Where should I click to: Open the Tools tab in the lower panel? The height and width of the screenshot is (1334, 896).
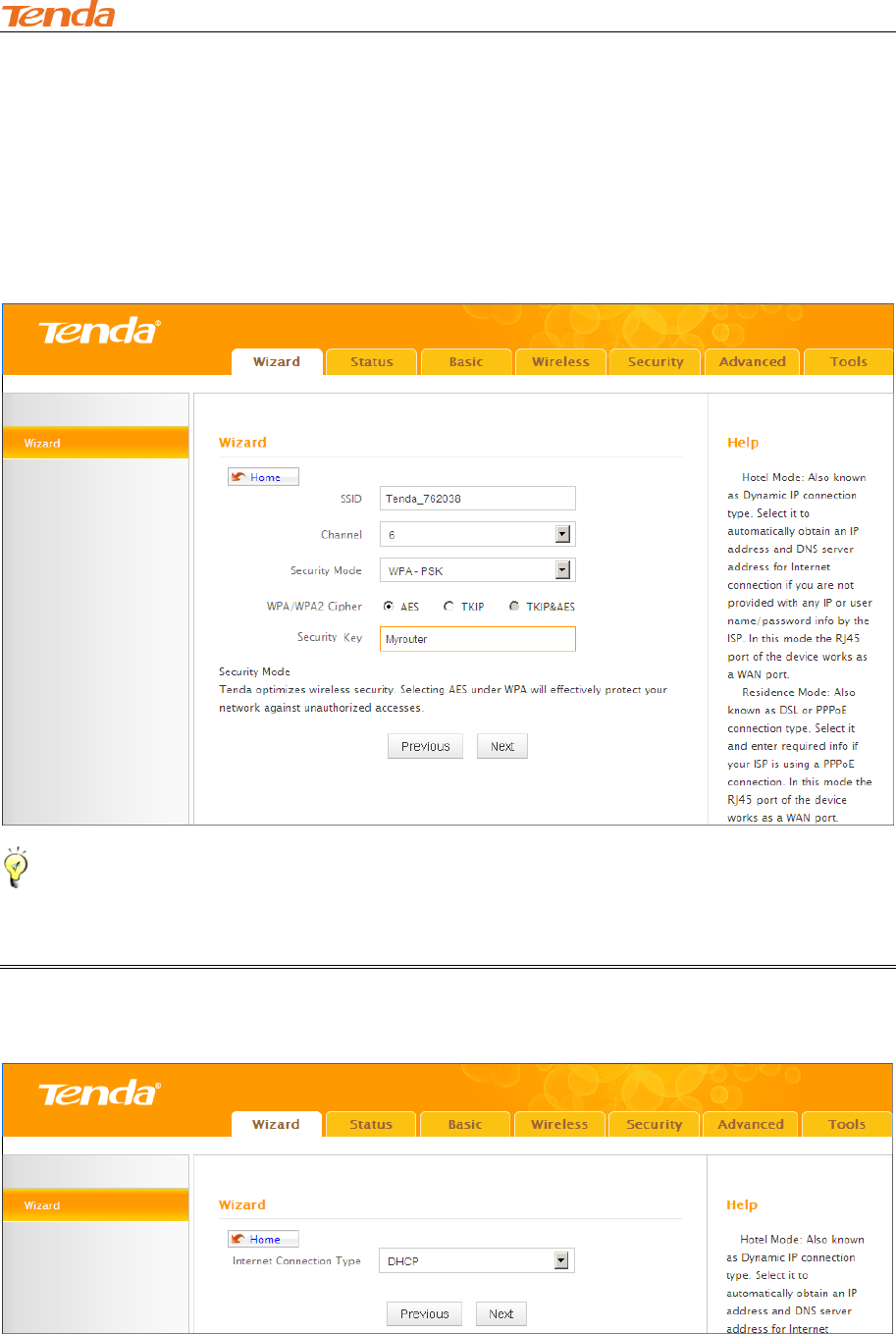click(847, 1125)
